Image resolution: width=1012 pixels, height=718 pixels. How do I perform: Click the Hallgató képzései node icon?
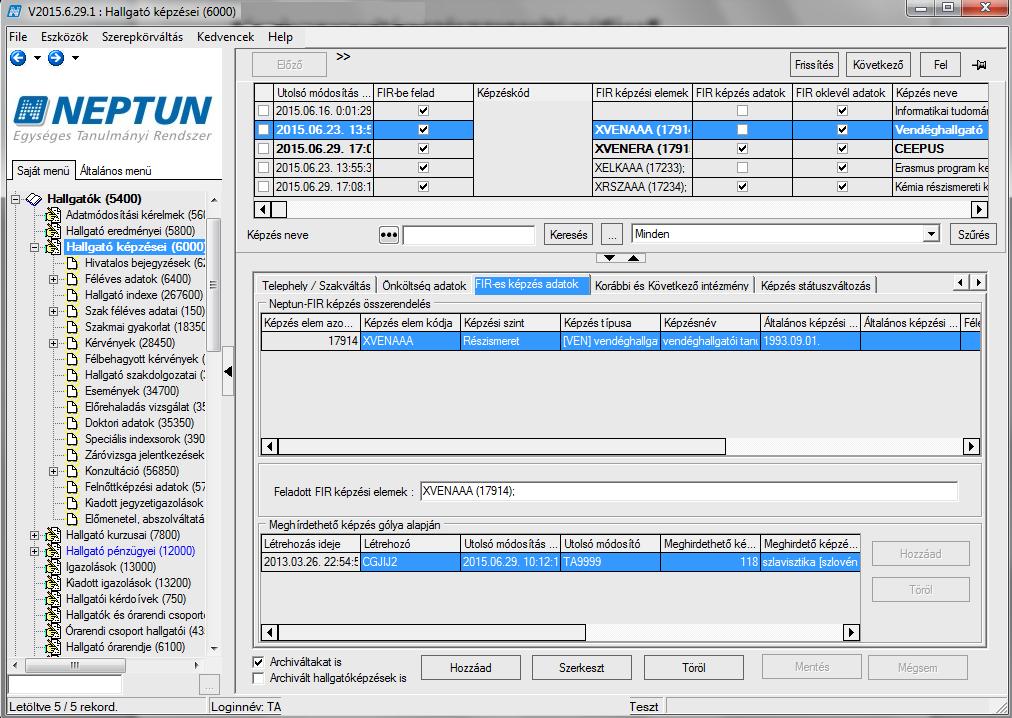pos(53,247)
